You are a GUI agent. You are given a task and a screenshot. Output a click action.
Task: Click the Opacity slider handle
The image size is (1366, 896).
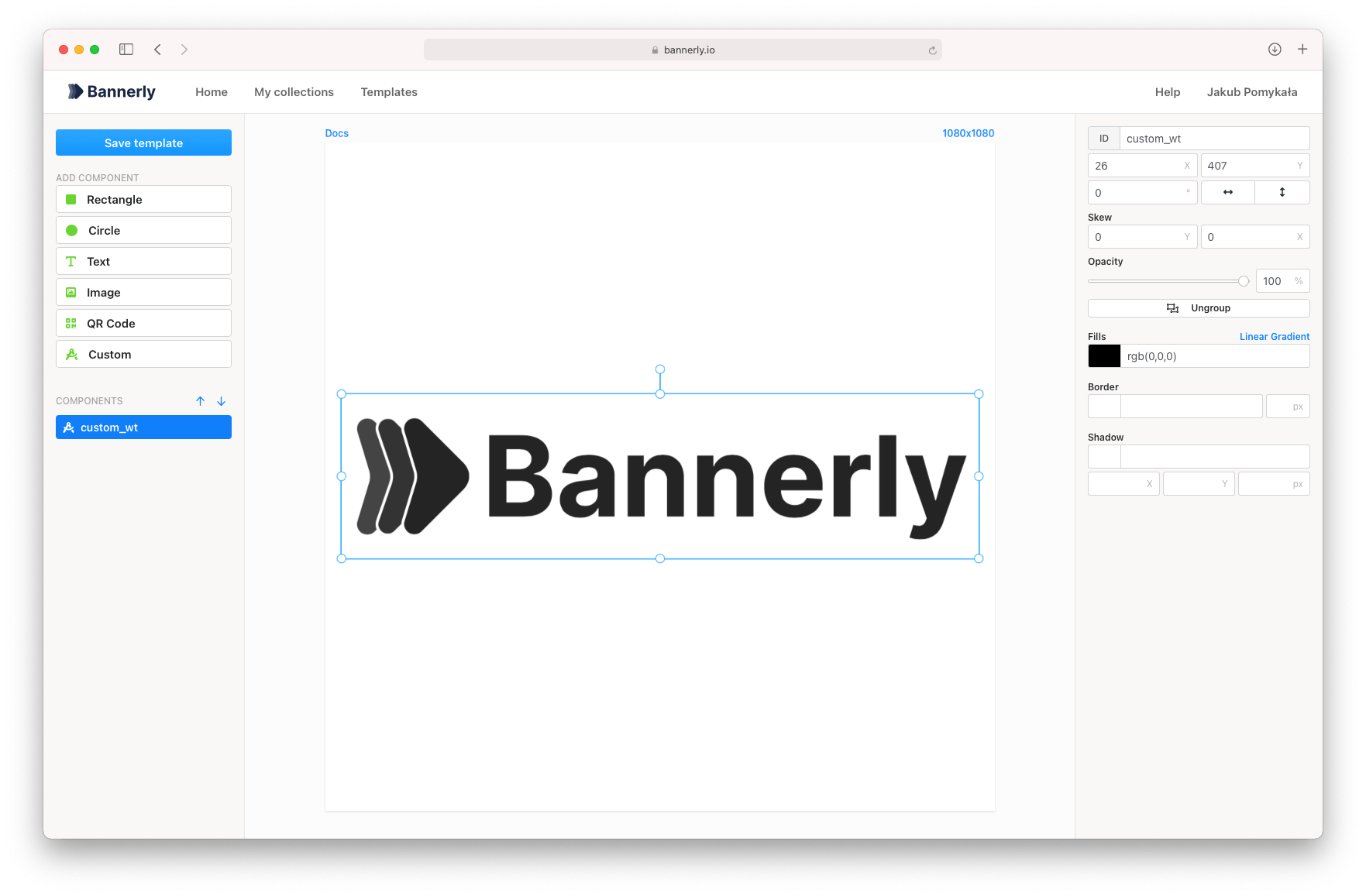tap(1244, 281)
